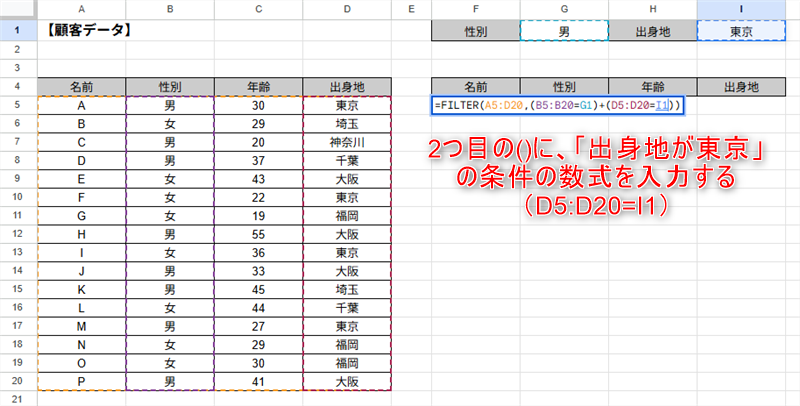
Task: Select column I header
Action: [741, 9]
